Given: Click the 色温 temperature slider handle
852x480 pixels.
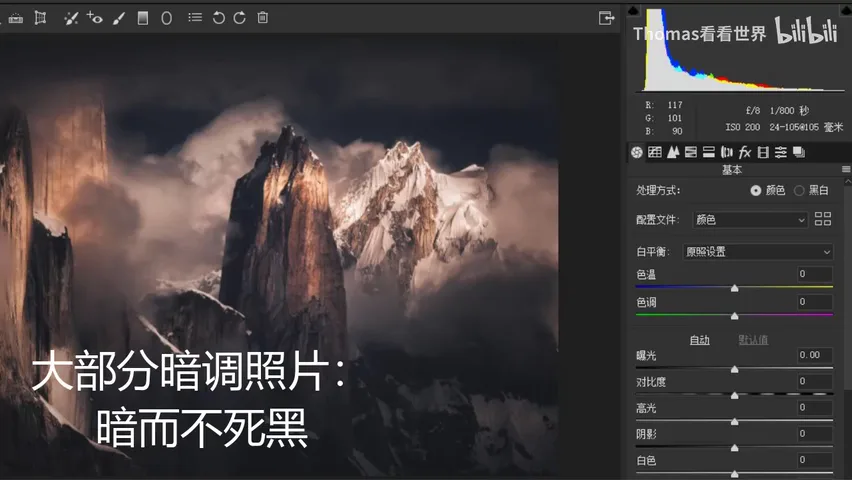Looking at the screenshot, I should (735, 288).
